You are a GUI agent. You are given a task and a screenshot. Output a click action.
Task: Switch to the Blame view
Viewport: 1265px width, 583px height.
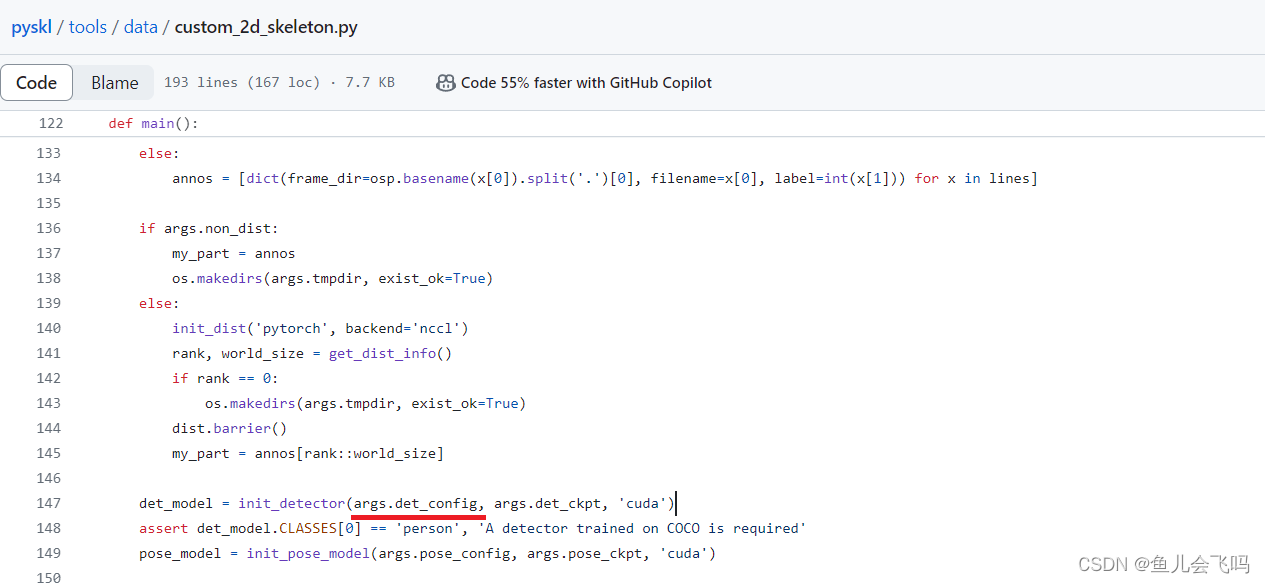click(x=113, y=82)
